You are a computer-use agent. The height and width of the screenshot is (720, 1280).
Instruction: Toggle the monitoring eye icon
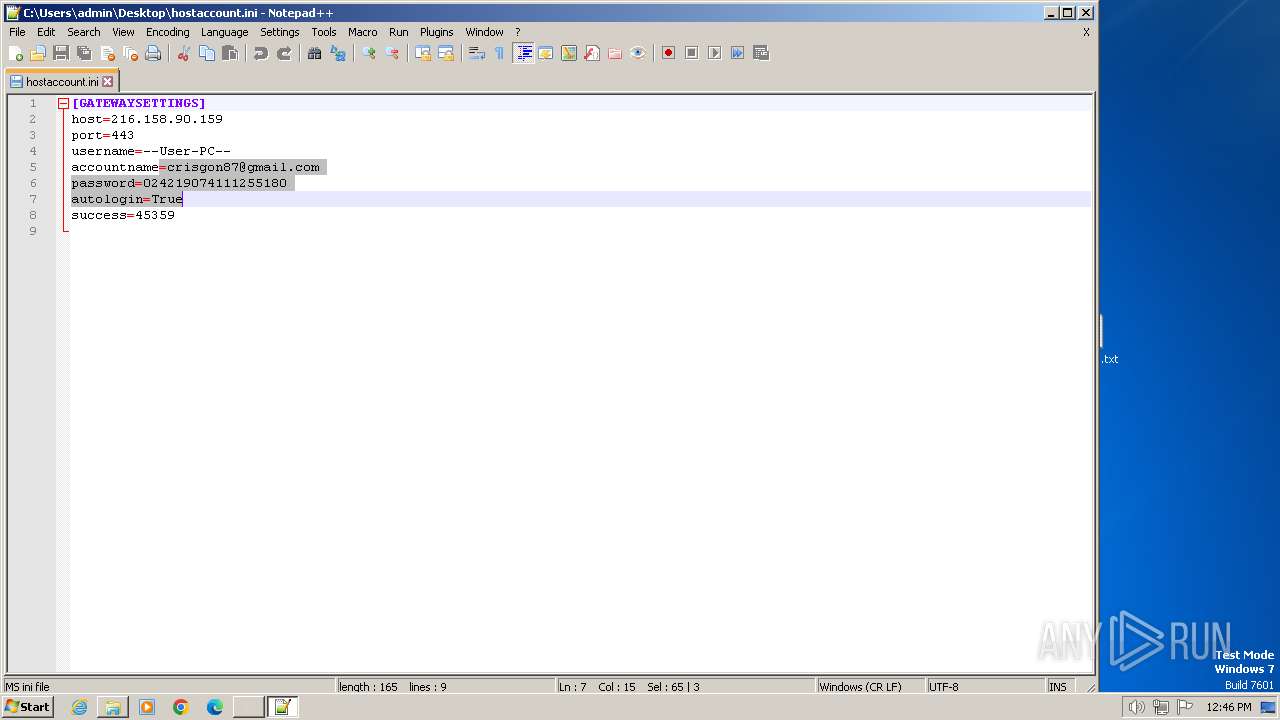(x=638, y=53)
